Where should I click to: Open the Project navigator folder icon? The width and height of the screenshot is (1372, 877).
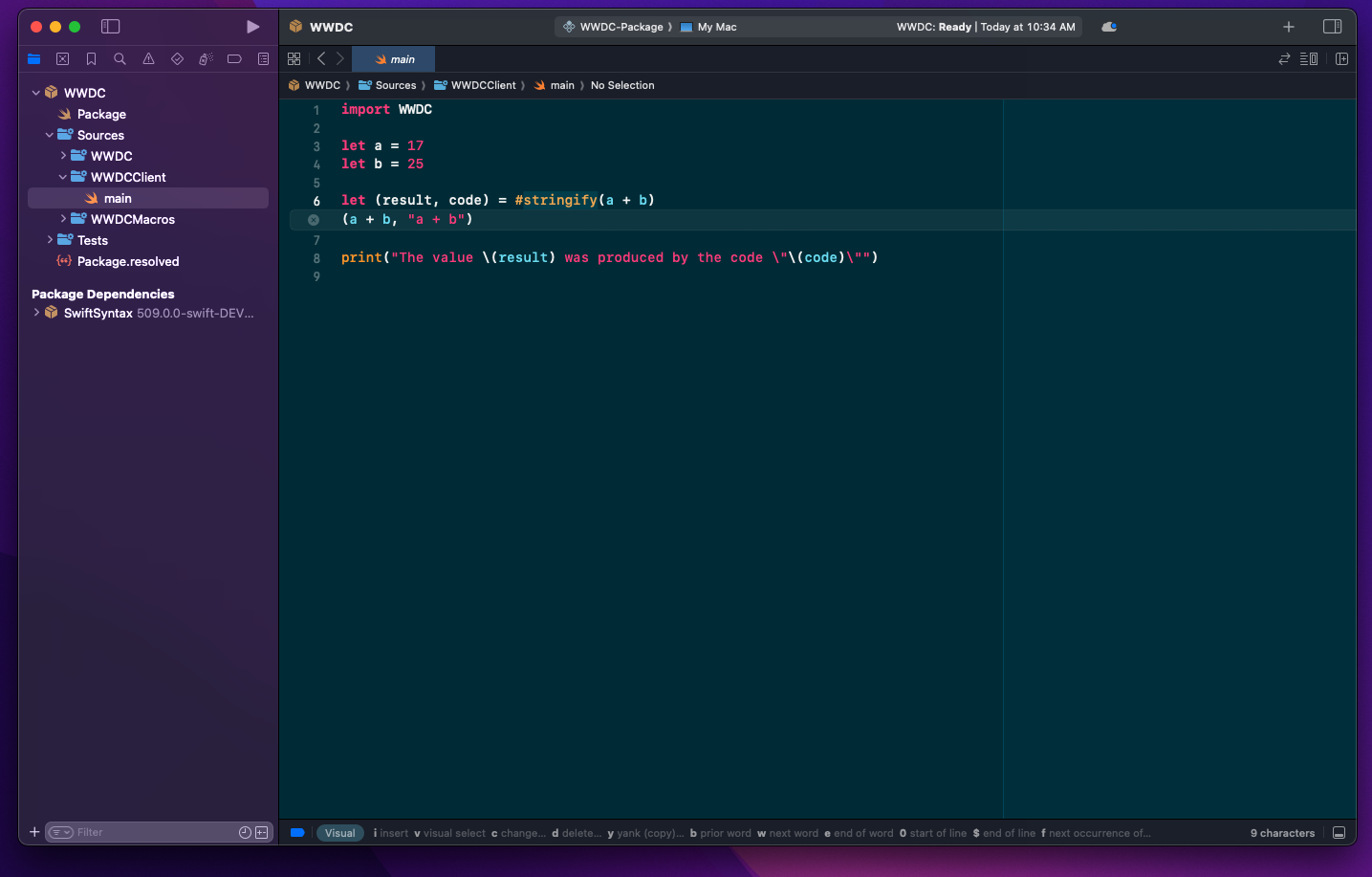34,59
